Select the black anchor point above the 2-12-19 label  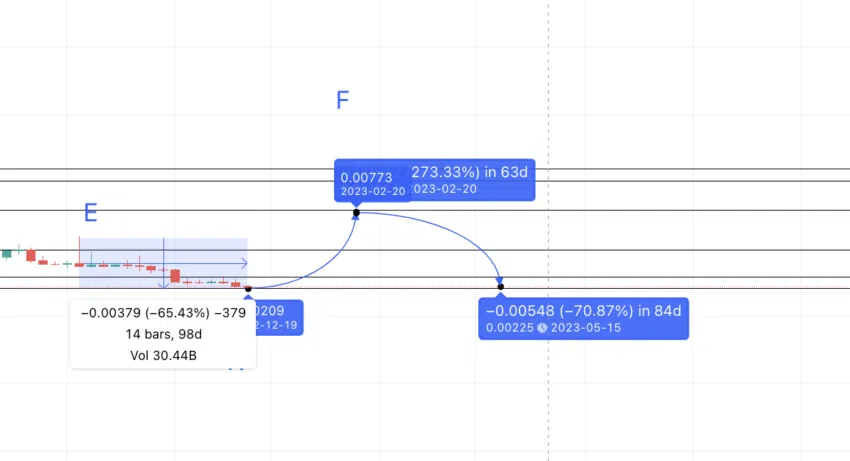[x=248, y=289]
